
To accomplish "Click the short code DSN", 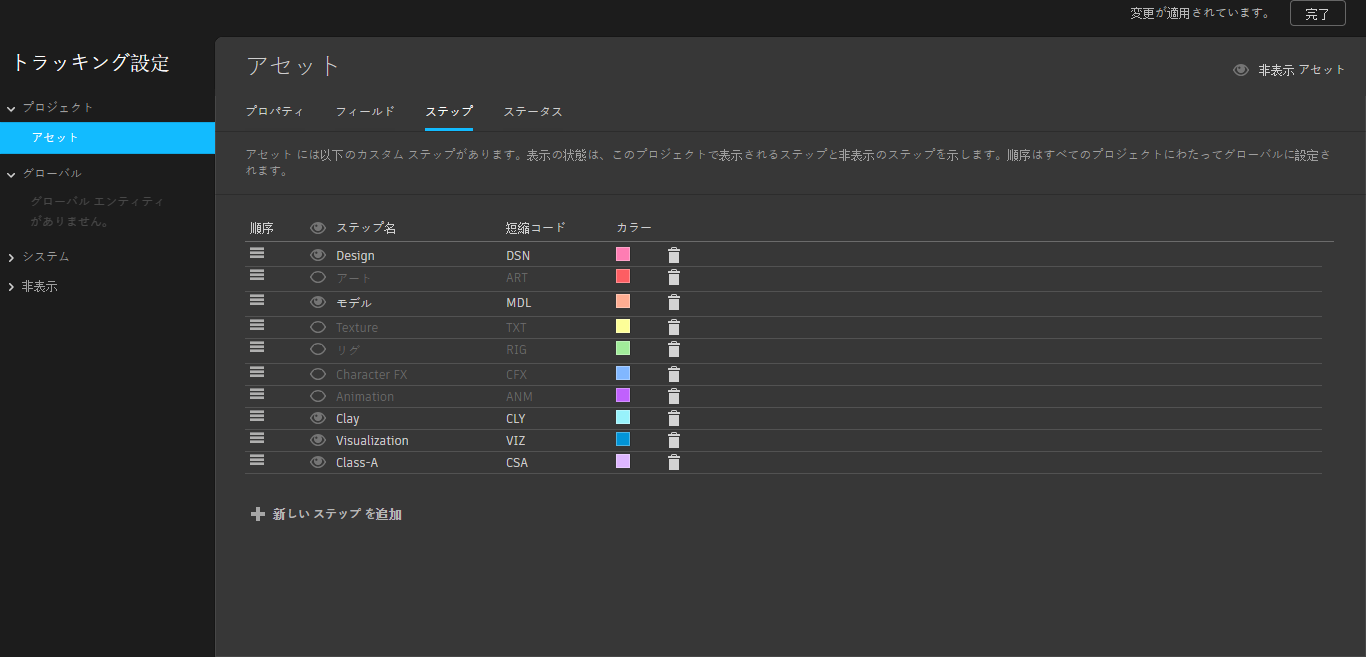I will [x=518, y=256].
